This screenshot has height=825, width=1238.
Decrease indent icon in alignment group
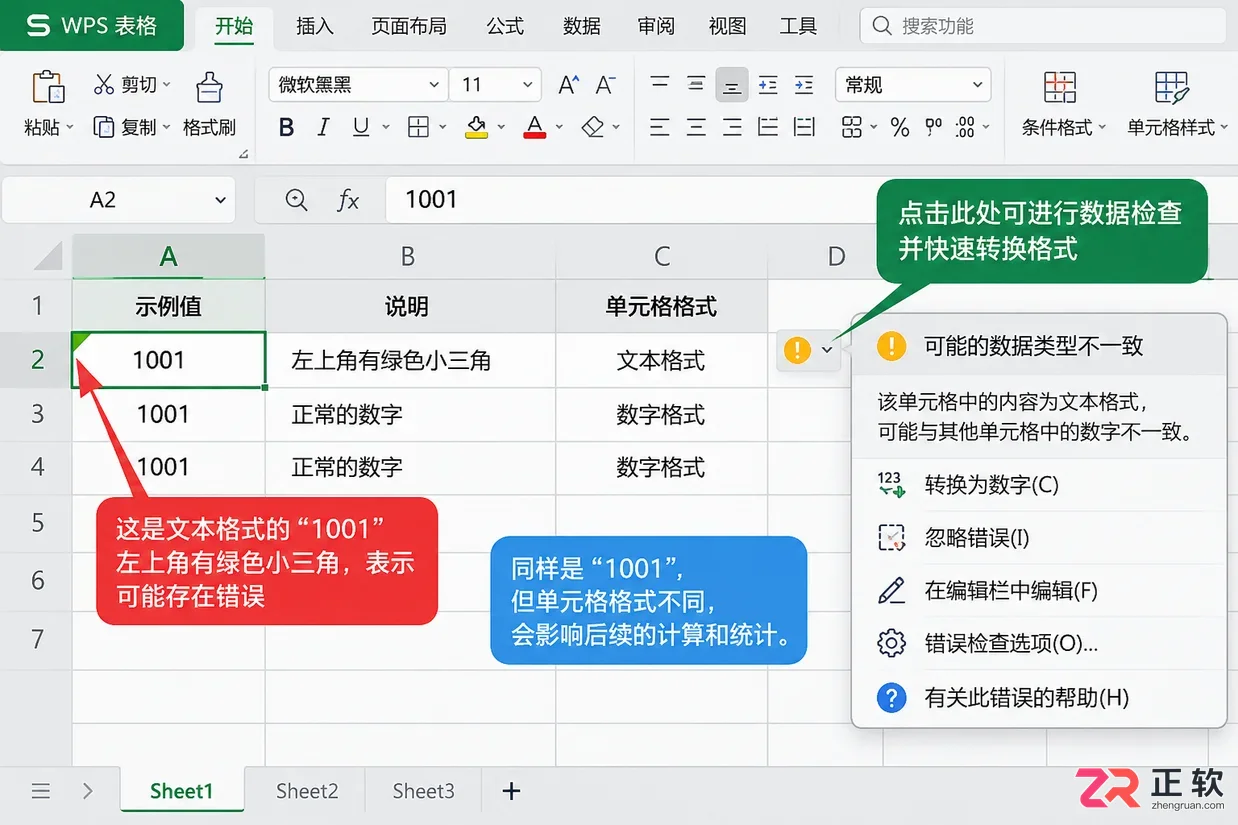tap(768, 84)
